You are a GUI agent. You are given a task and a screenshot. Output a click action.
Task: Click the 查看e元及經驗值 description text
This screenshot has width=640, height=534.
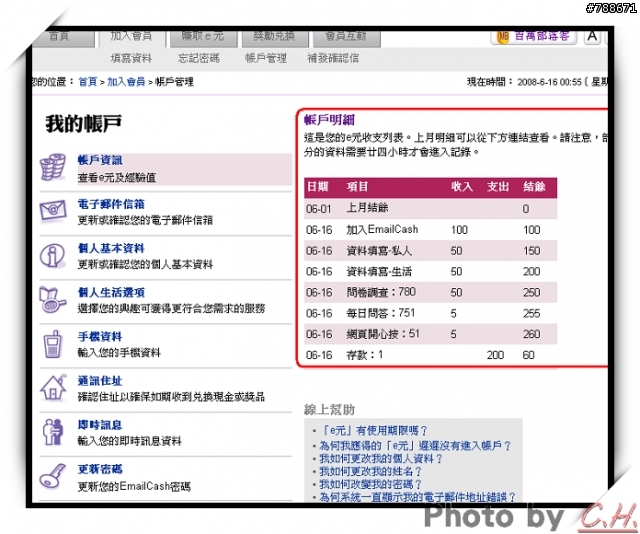117,178
